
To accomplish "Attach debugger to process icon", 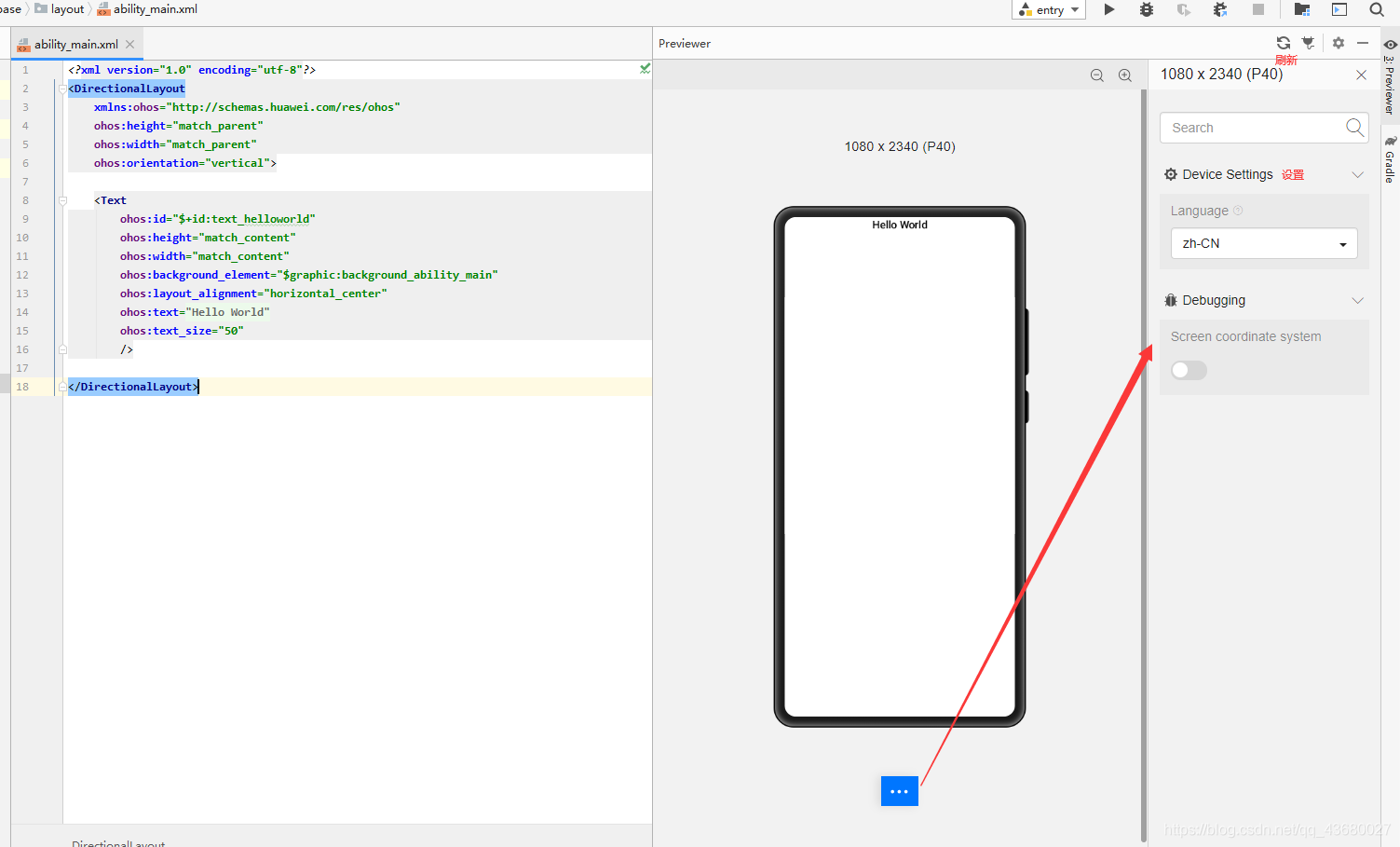I will coord(1220,9).
